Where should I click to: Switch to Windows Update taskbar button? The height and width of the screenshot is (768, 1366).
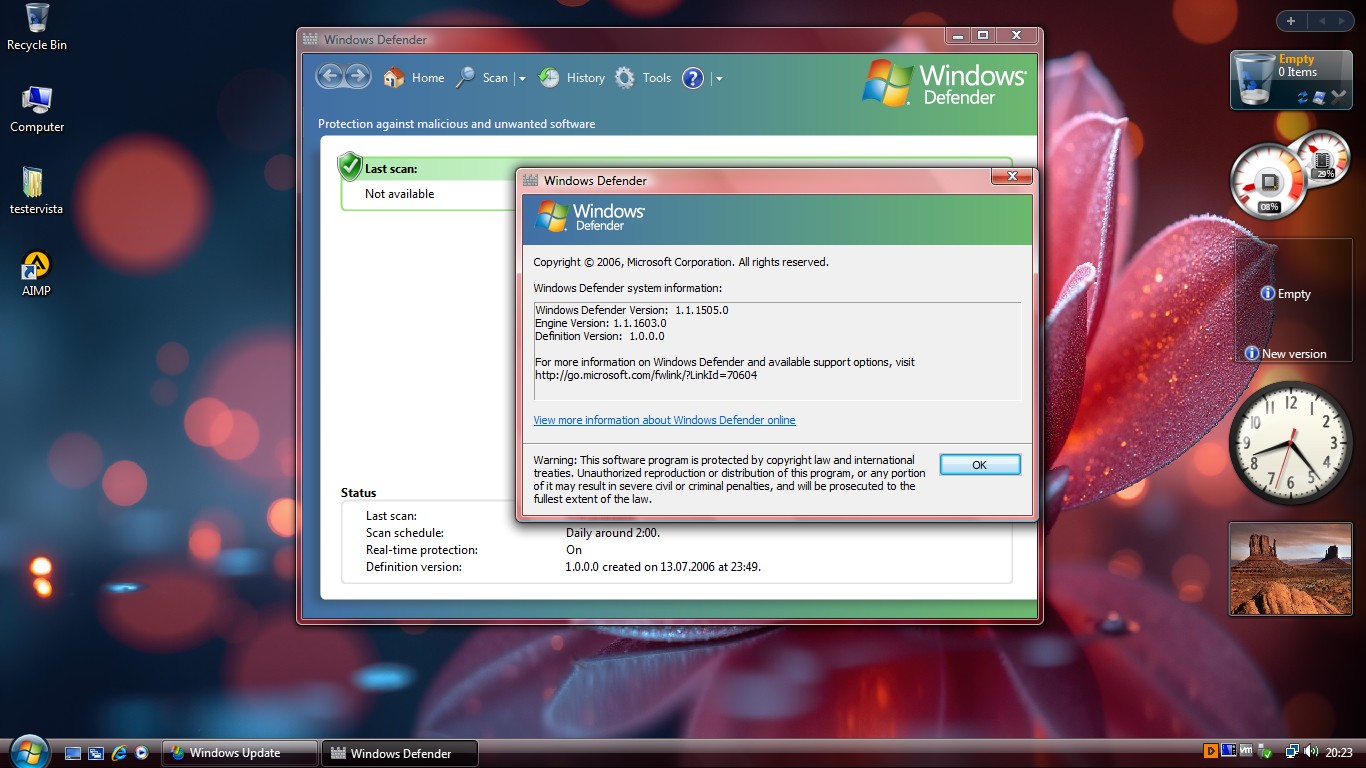point(239,753)
